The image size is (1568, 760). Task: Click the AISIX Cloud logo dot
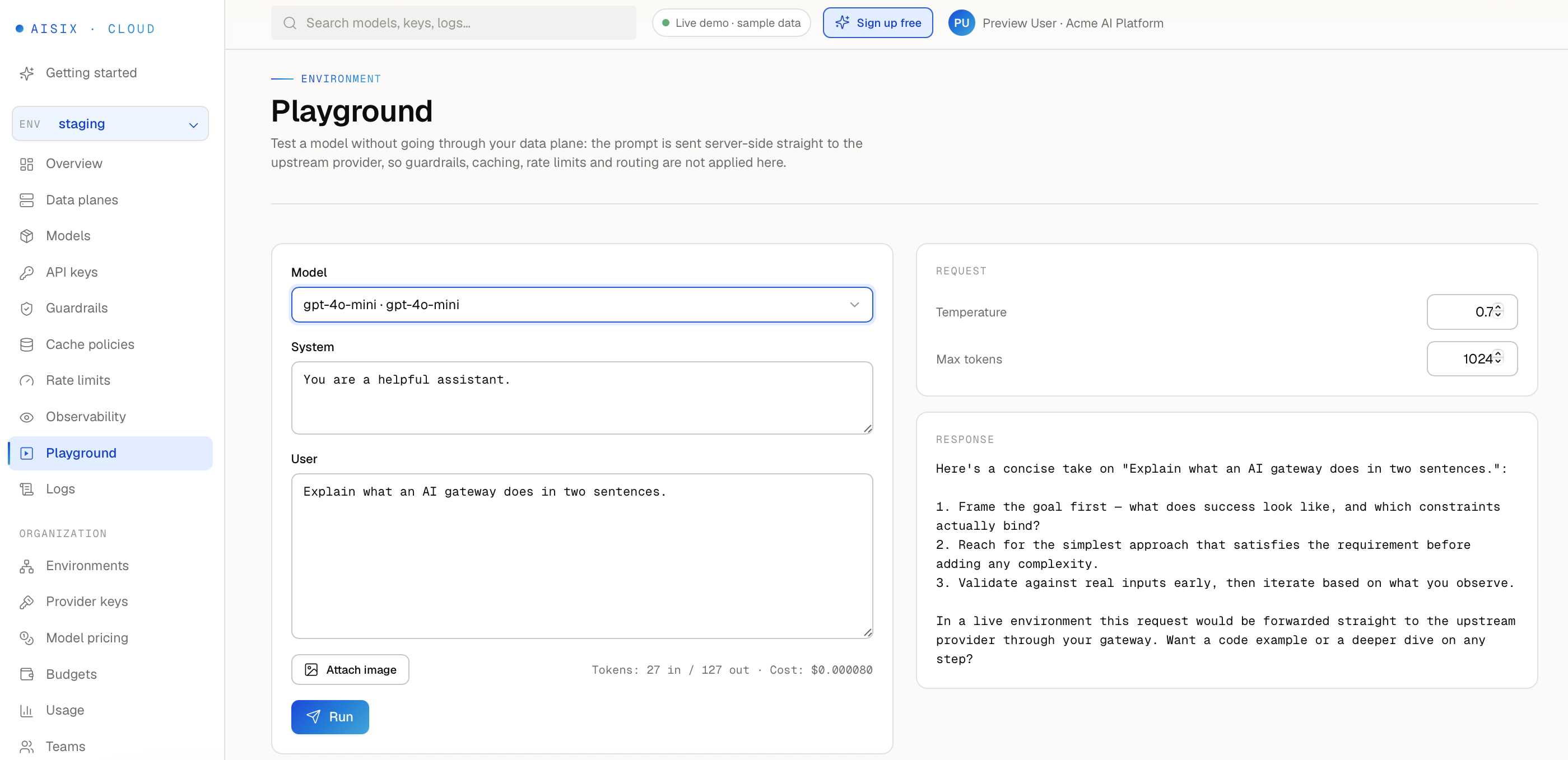20,29
